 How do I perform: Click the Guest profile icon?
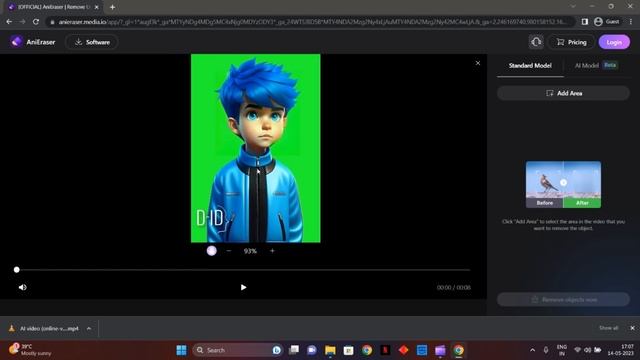tap(607, 22)
